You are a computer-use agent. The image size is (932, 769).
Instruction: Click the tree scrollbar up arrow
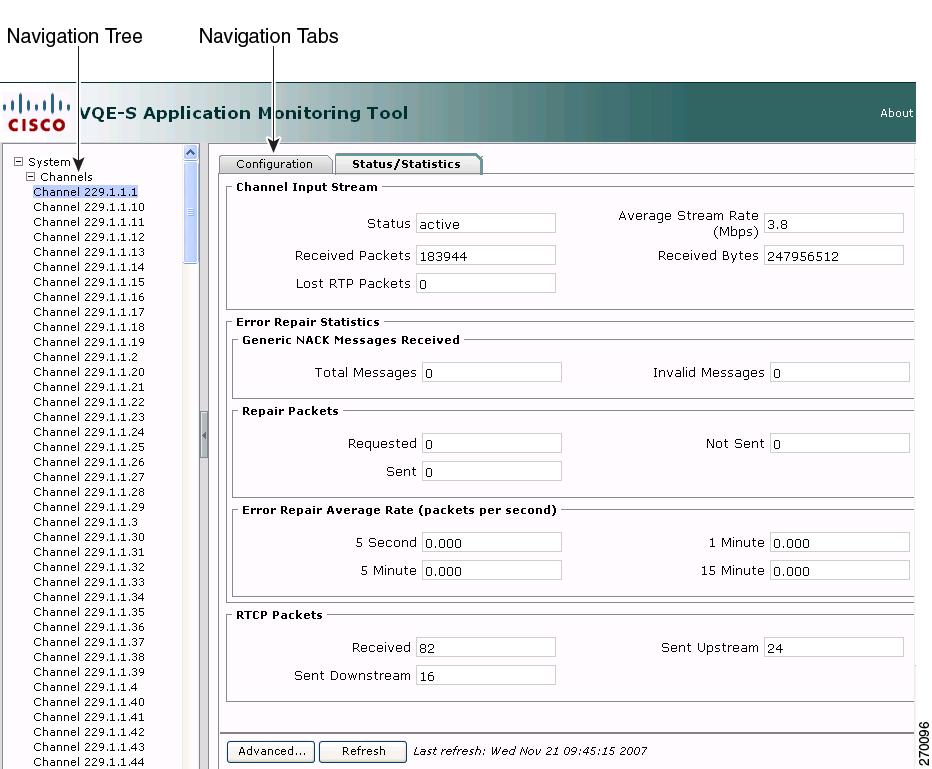click(190, 153)
